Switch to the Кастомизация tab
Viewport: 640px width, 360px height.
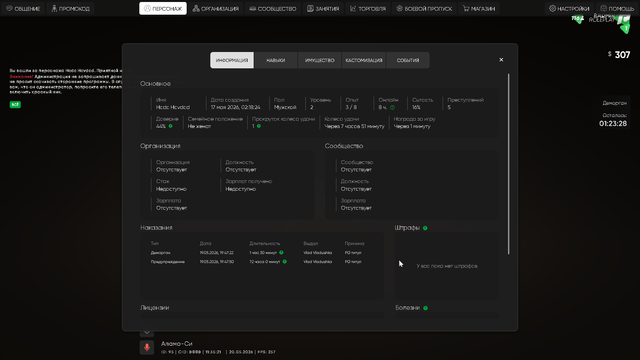(x=364, y=60)
